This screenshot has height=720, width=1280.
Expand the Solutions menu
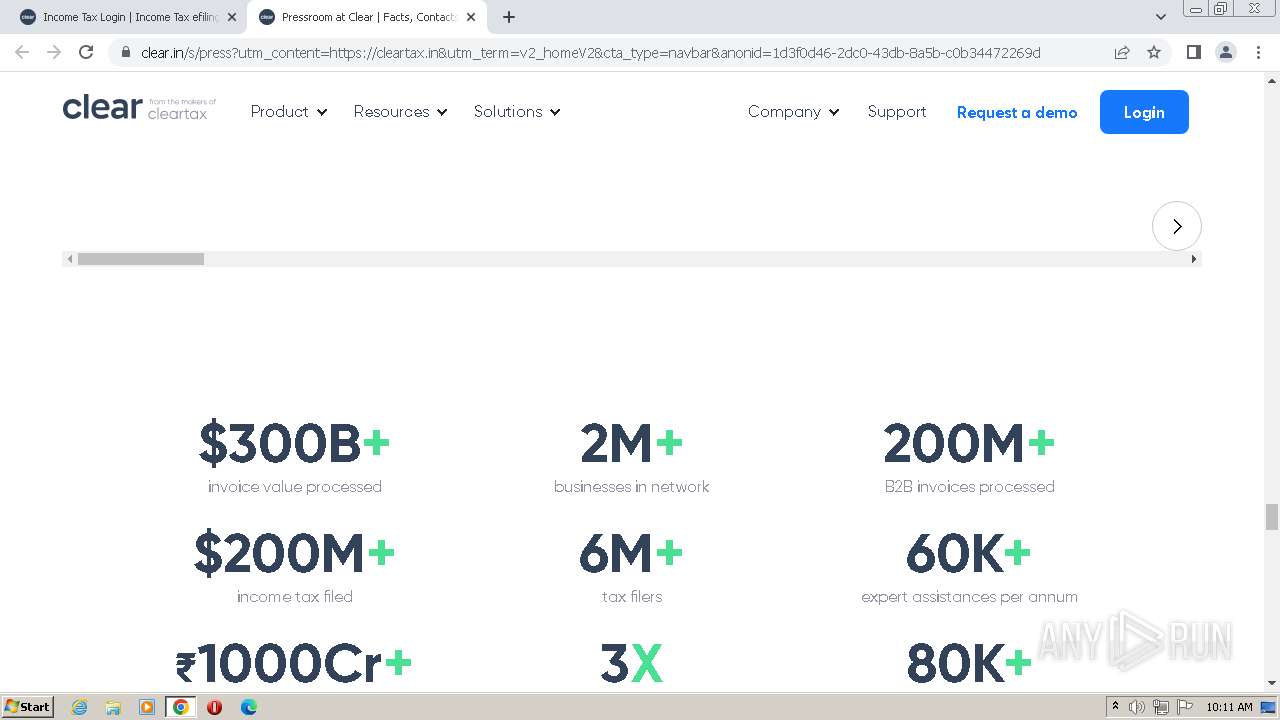[517, 112]
